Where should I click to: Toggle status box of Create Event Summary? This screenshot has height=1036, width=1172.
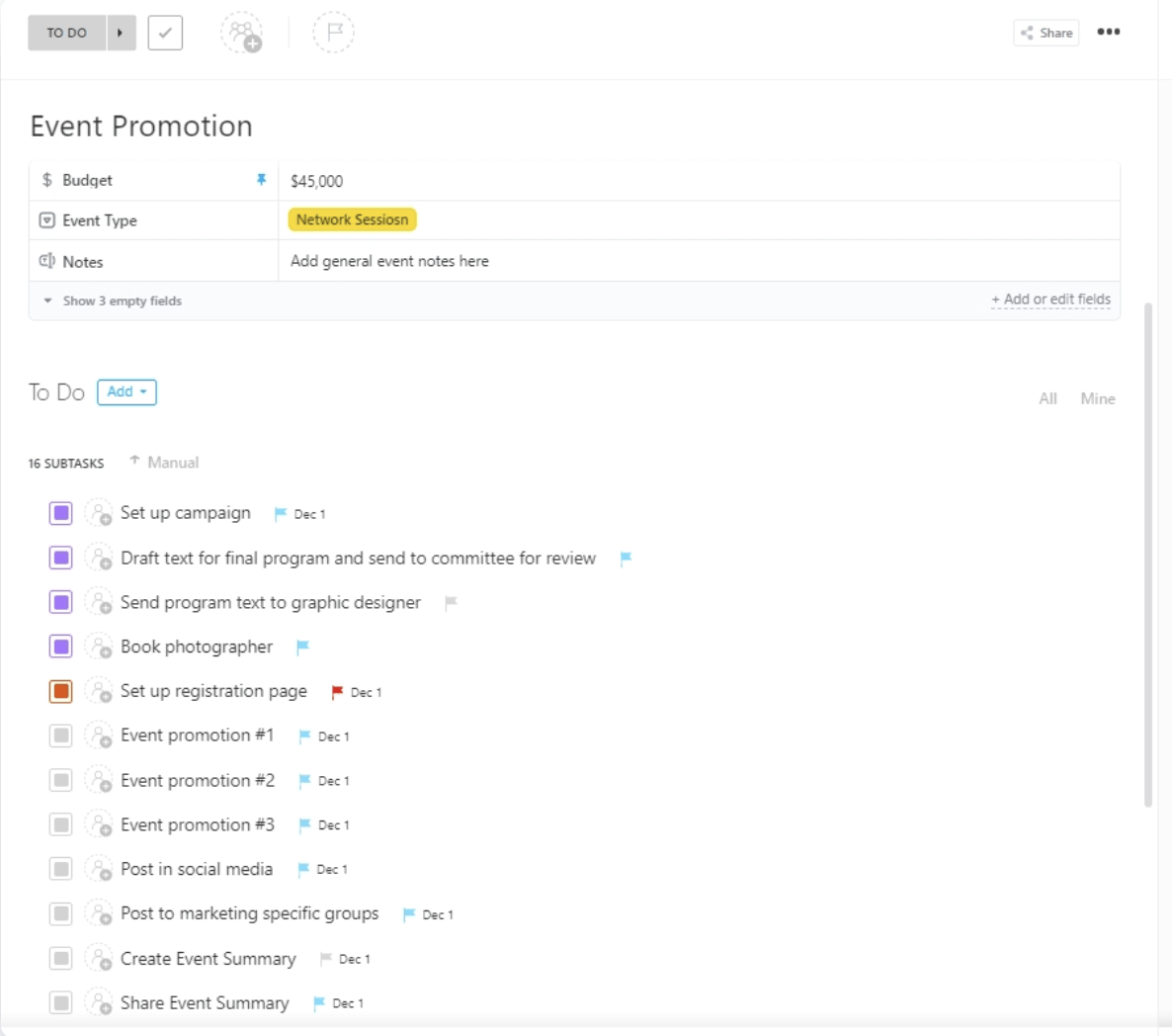(61, 958)
